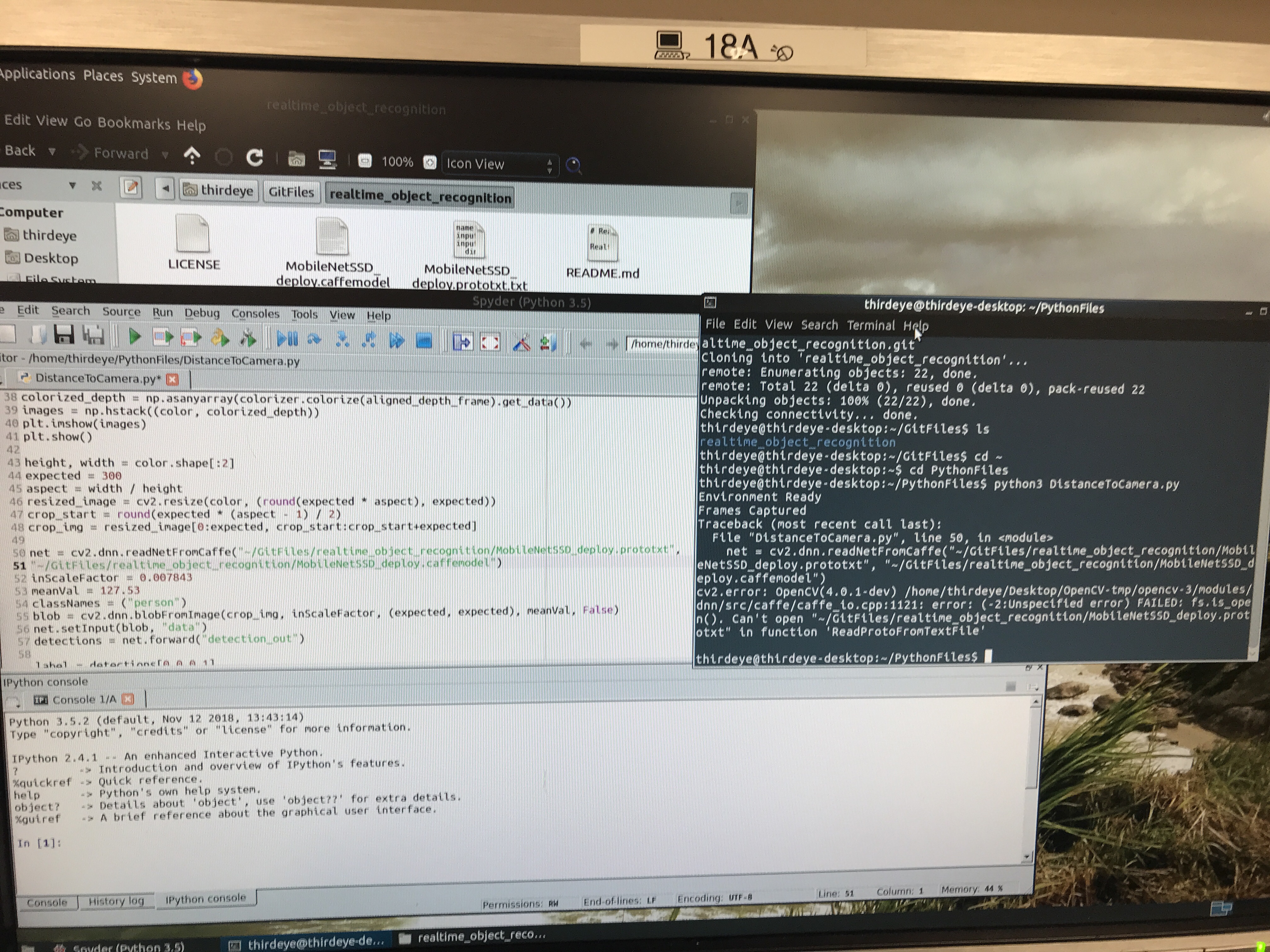The height and width of the screenshot is (952, 1270).
Task: Toggle the edit location pencil button
Action: point(131,187)
